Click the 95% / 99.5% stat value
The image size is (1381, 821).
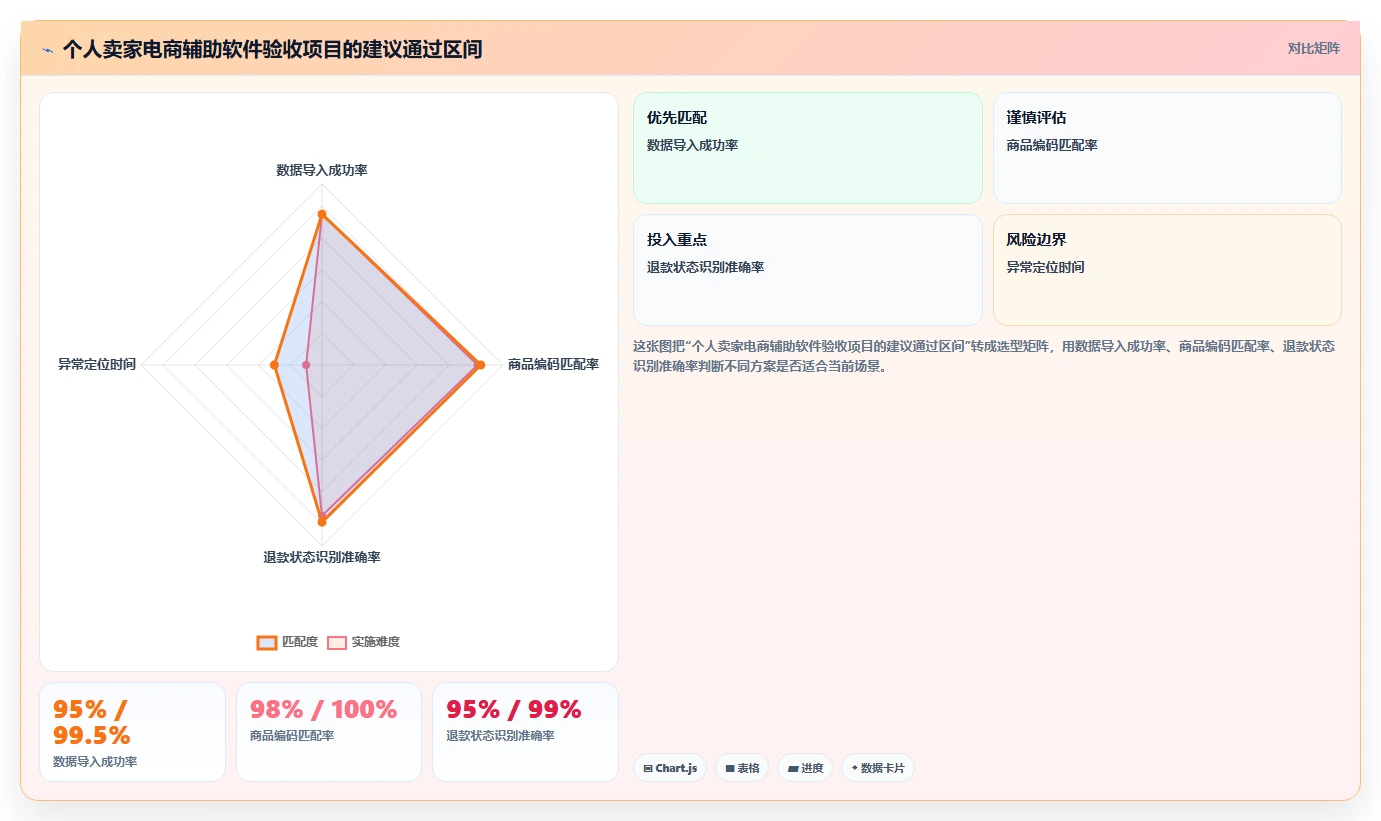[92, 722]
